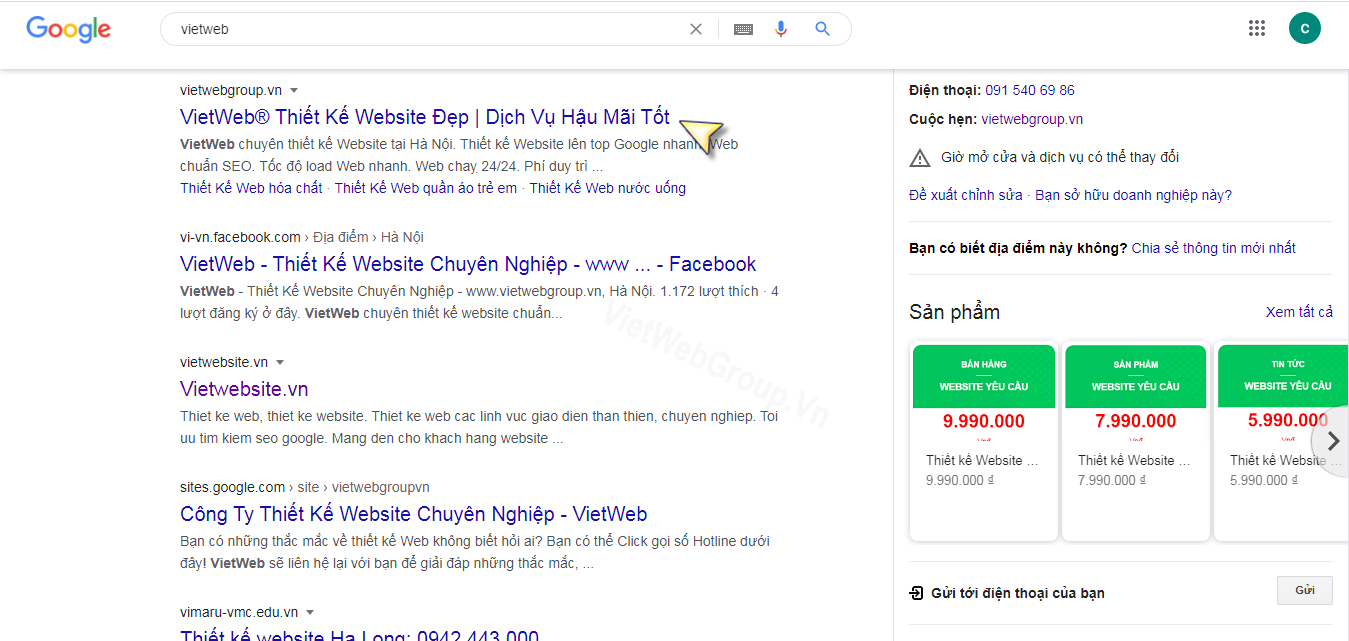
Task: Expand dropdown arrow beside vietwebsite.vn
Action: 280,363
